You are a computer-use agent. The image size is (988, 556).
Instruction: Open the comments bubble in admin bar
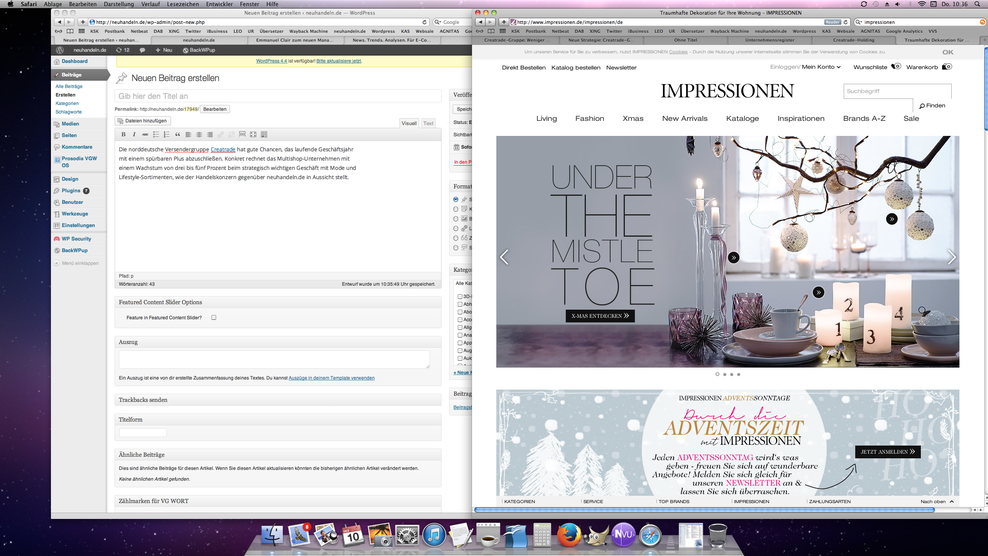[x=142, y=50]
